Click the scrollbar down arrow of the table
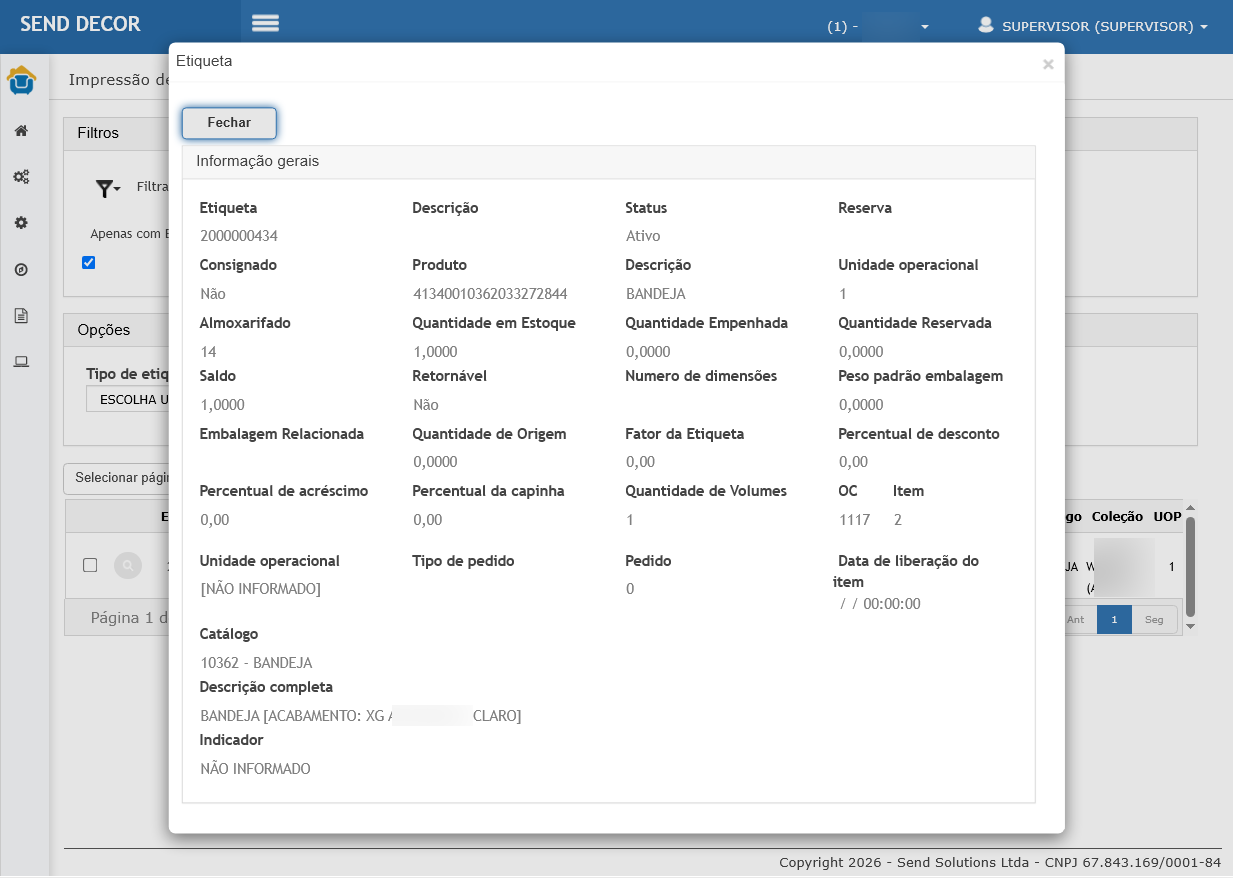The height and width of the screenshot is (878, 1233). coord(1190,626)
